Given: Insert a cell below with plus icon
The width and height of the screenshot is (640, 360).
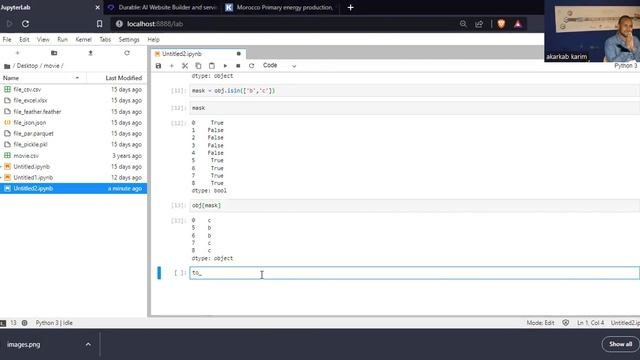Looking at the screenshot, I should [x=171, y=66].
